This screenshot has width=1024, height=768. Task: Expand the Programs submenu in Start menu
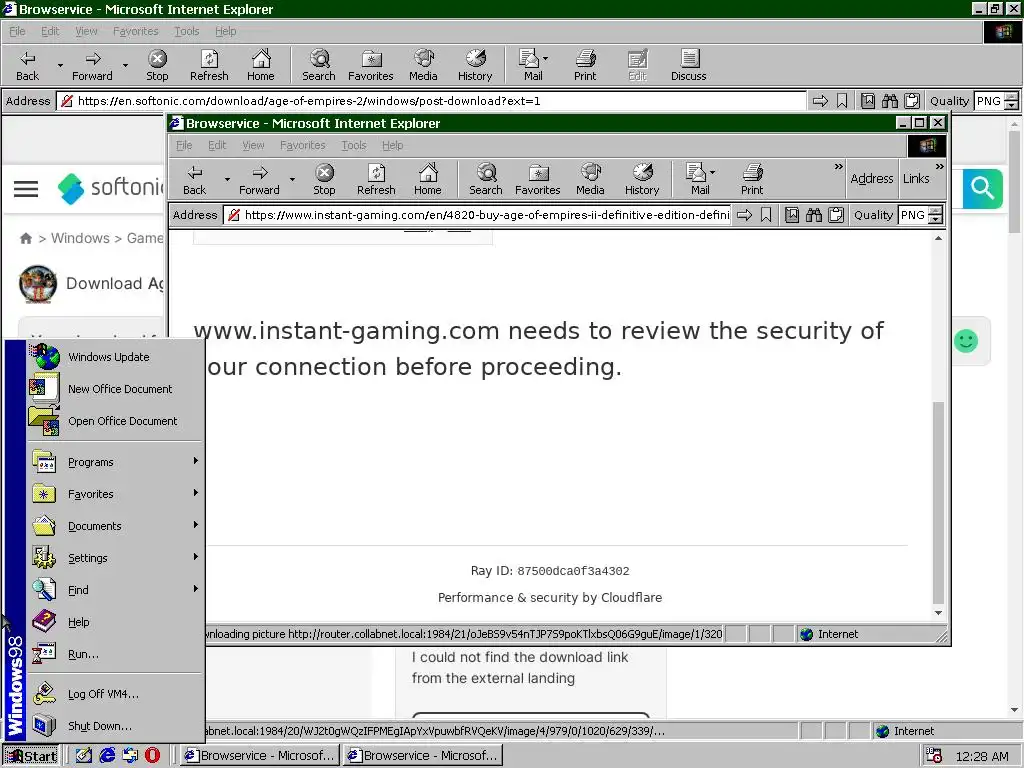(115, 462)
